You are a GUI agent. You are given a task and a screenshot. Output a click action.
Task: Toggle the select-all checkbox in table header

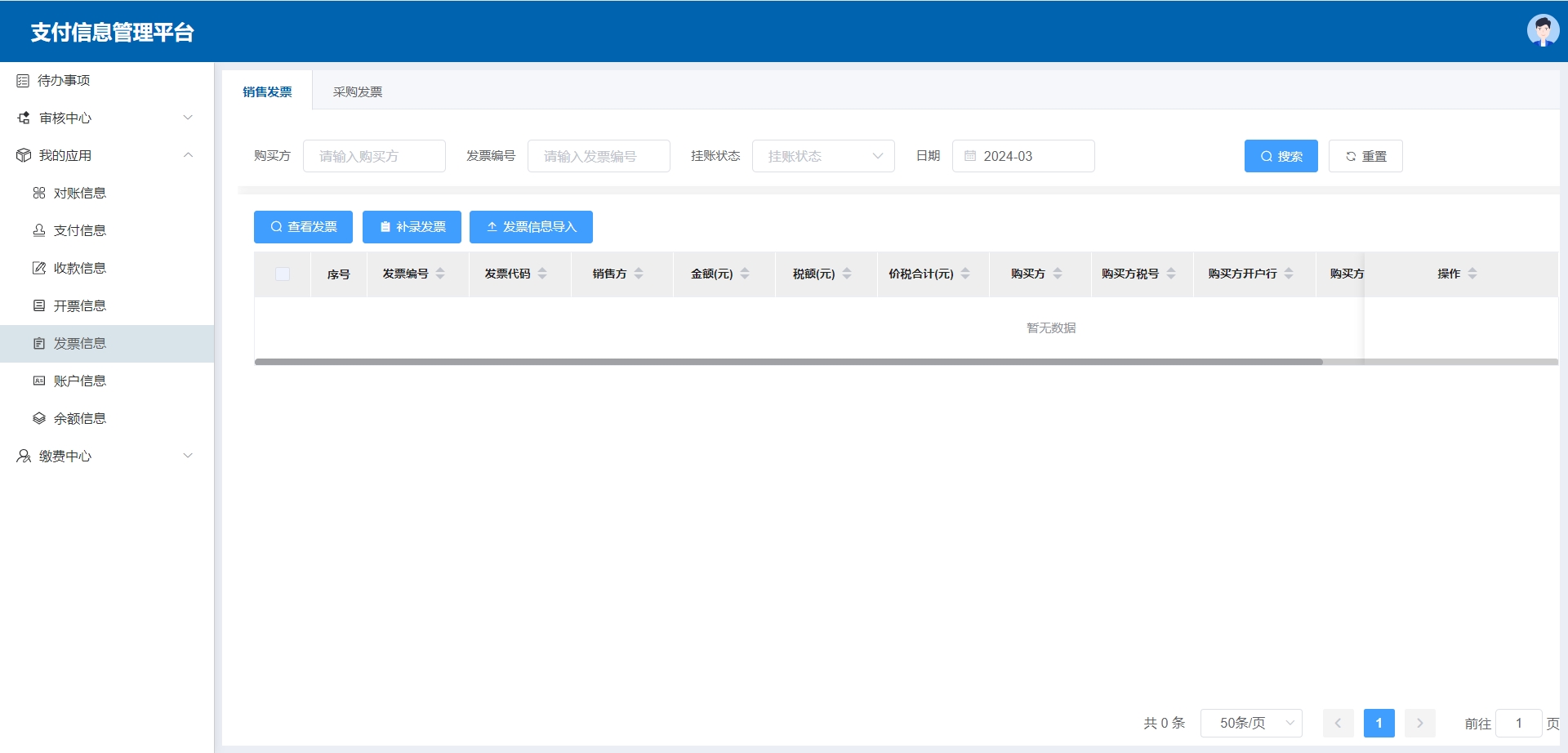(283, 274)
